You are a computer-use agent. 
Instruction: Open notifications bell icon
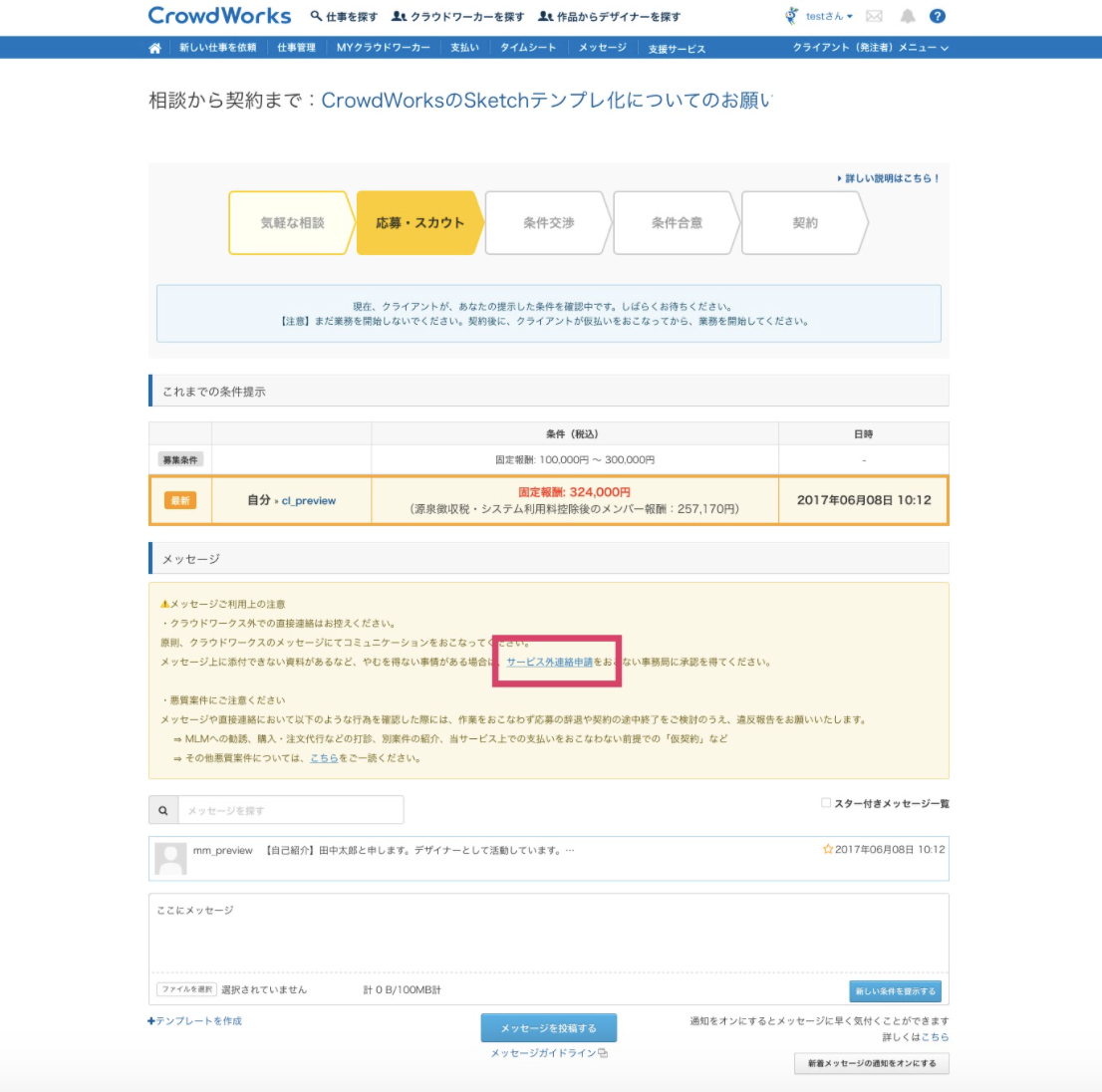click(x=907, y=16)
